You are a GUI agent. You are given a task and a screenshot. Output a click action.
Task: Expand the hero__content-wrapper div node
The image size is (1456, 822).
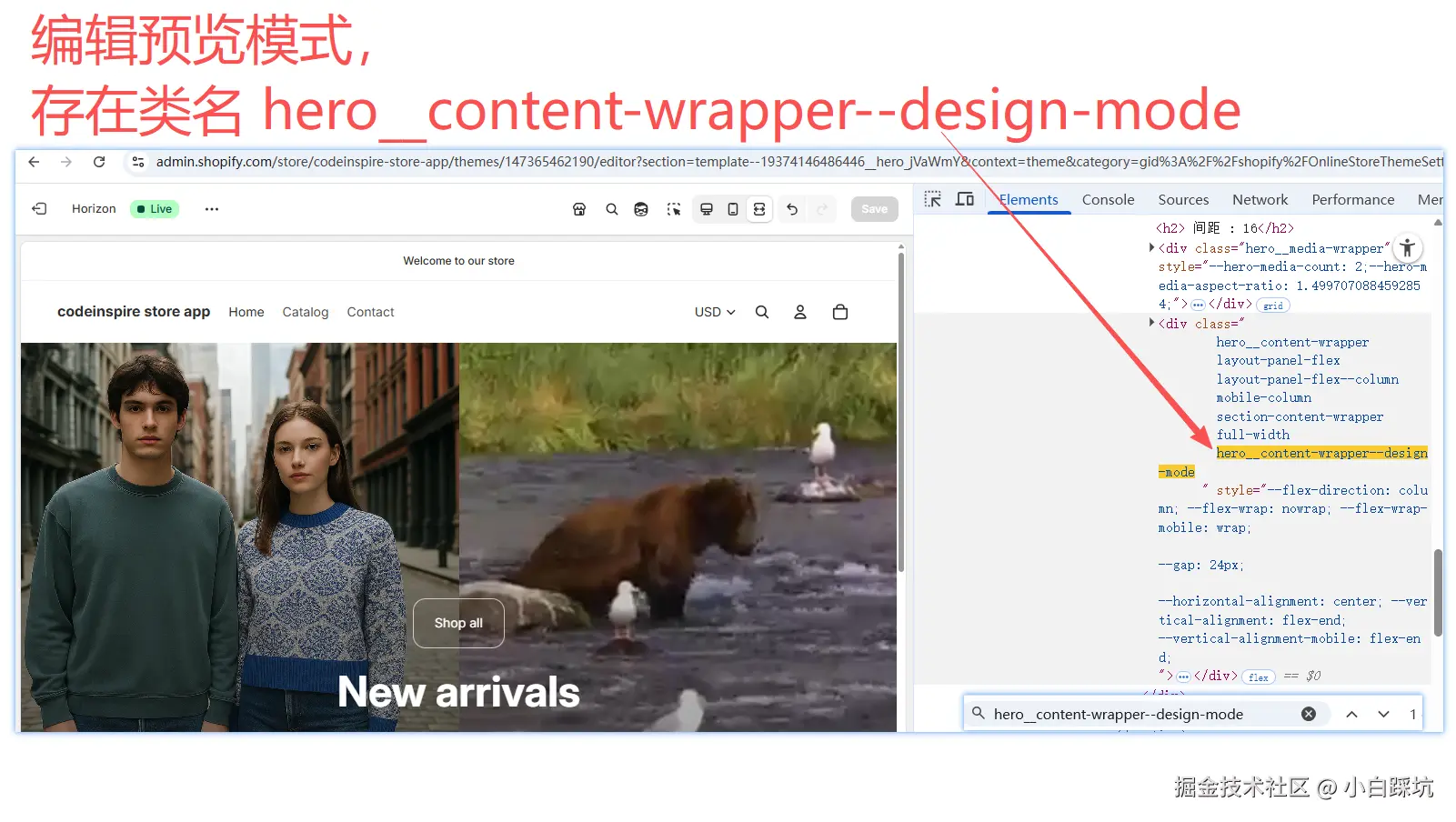coord(1152,323)
